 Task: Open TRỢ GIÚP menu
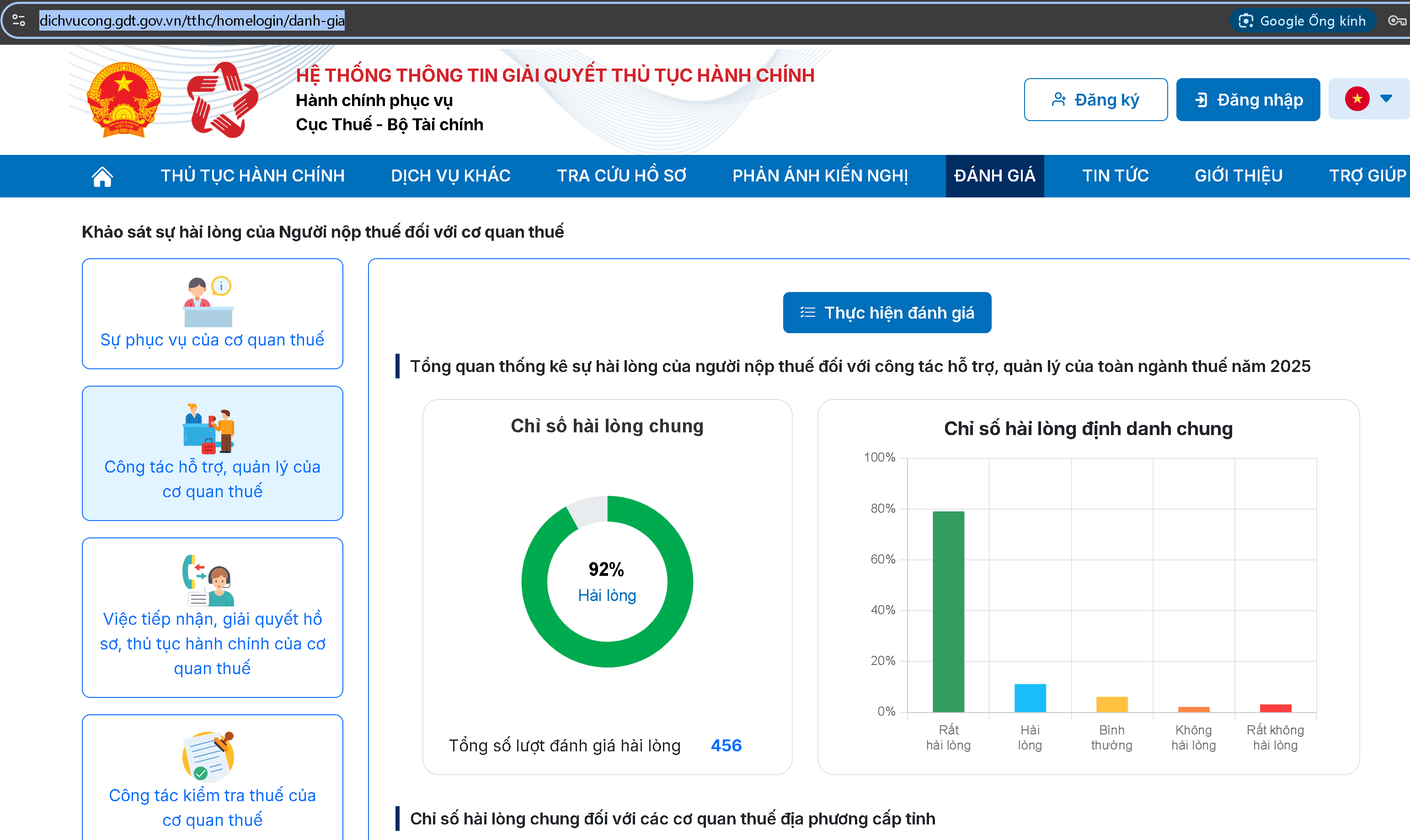[x=1367, y=176]
